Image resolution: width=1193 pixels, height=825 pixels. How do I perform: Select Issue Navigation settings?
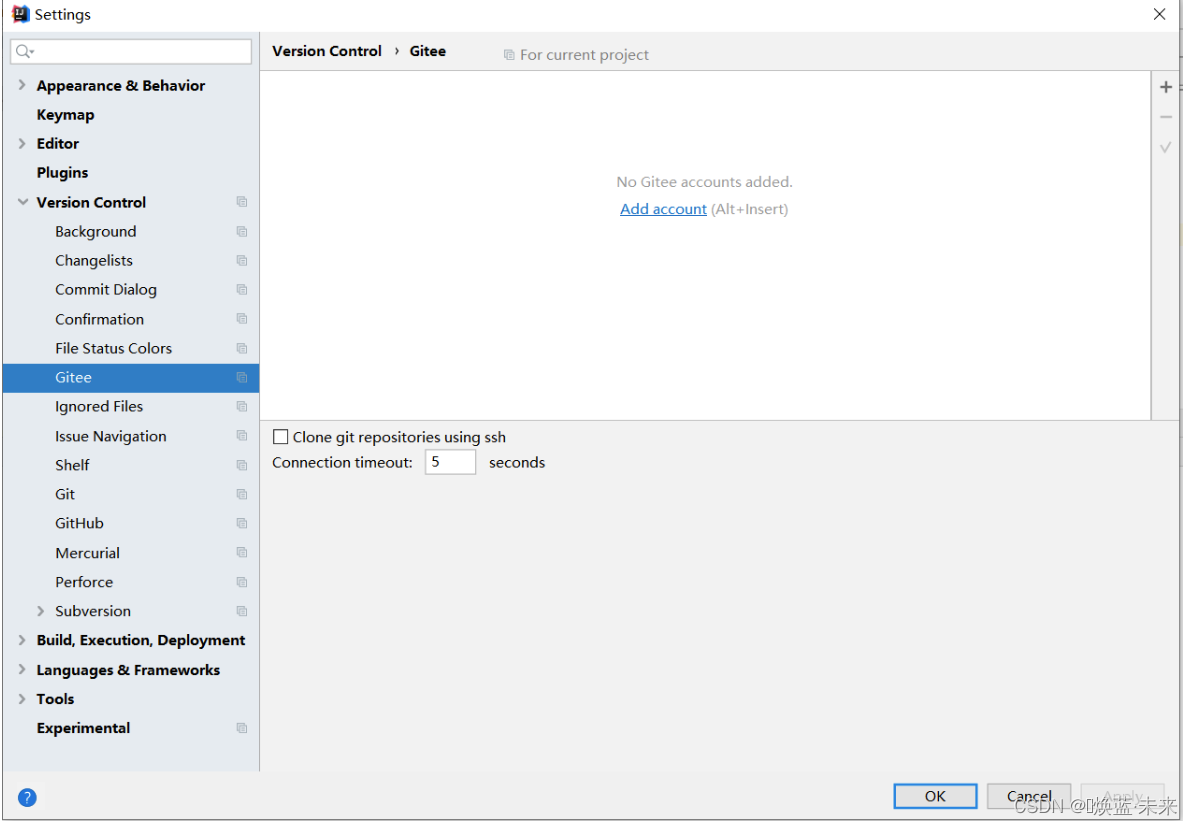(110, 436)
